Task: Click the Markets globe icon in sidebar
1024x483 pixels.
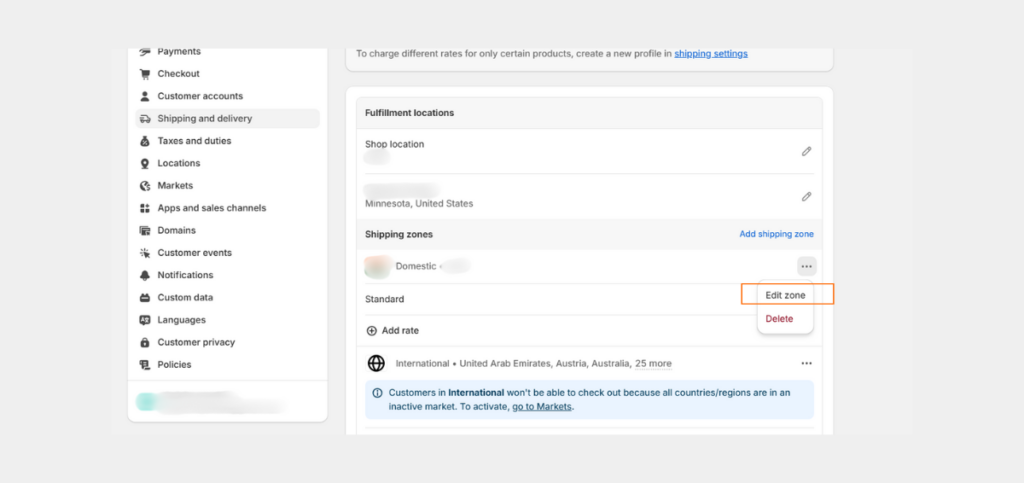Action: pos(145,185)
